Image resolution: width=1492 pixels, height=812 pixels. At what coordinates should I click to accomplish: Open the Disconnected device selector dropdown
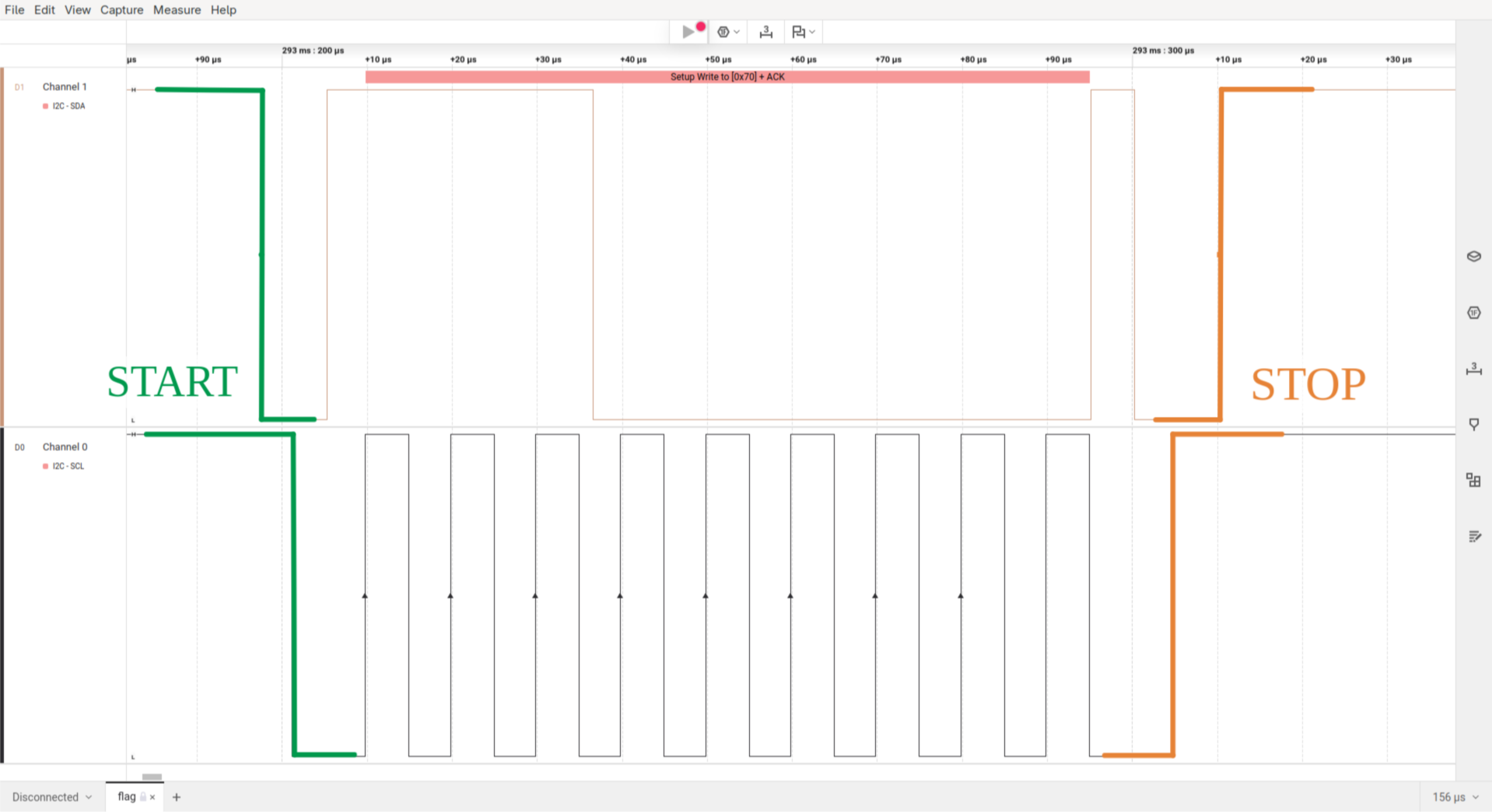pos(51,796)
